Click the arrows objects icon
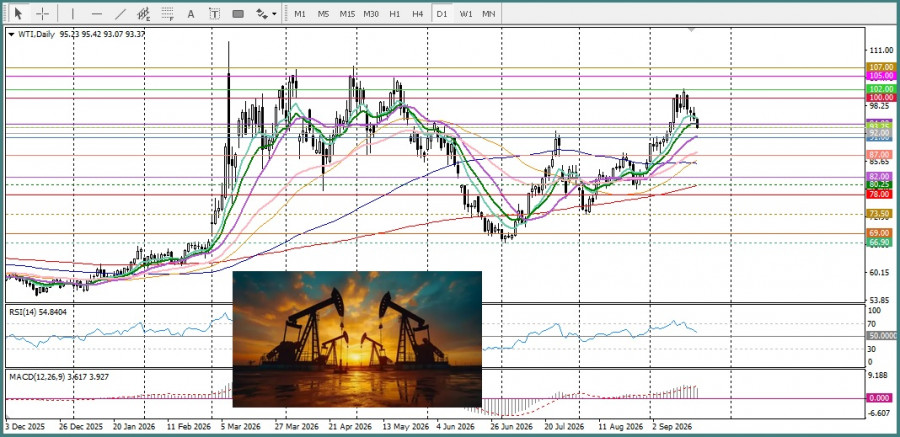Image resolution: width=900 pixels, height=437 pixels. tap(262, 13)
